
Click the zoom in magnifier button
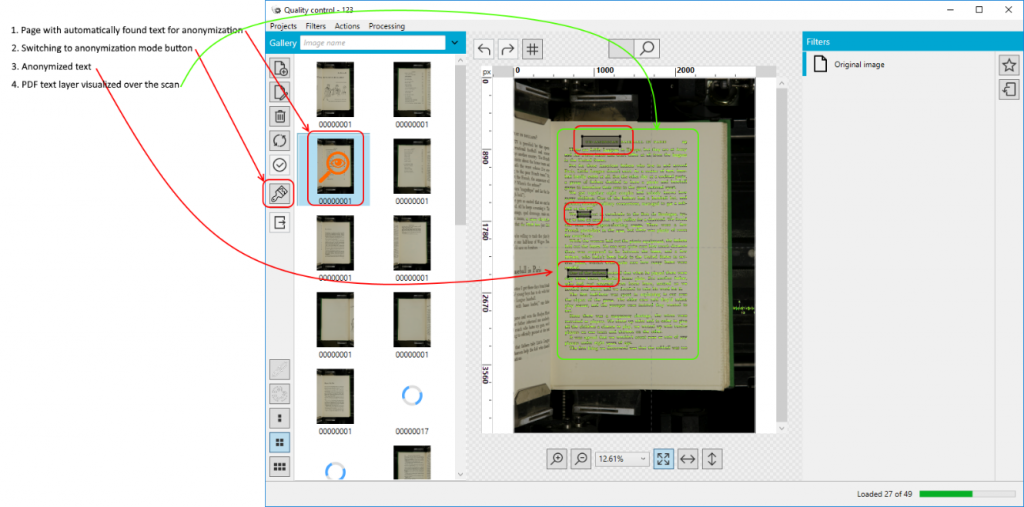(x=558, y=459)
